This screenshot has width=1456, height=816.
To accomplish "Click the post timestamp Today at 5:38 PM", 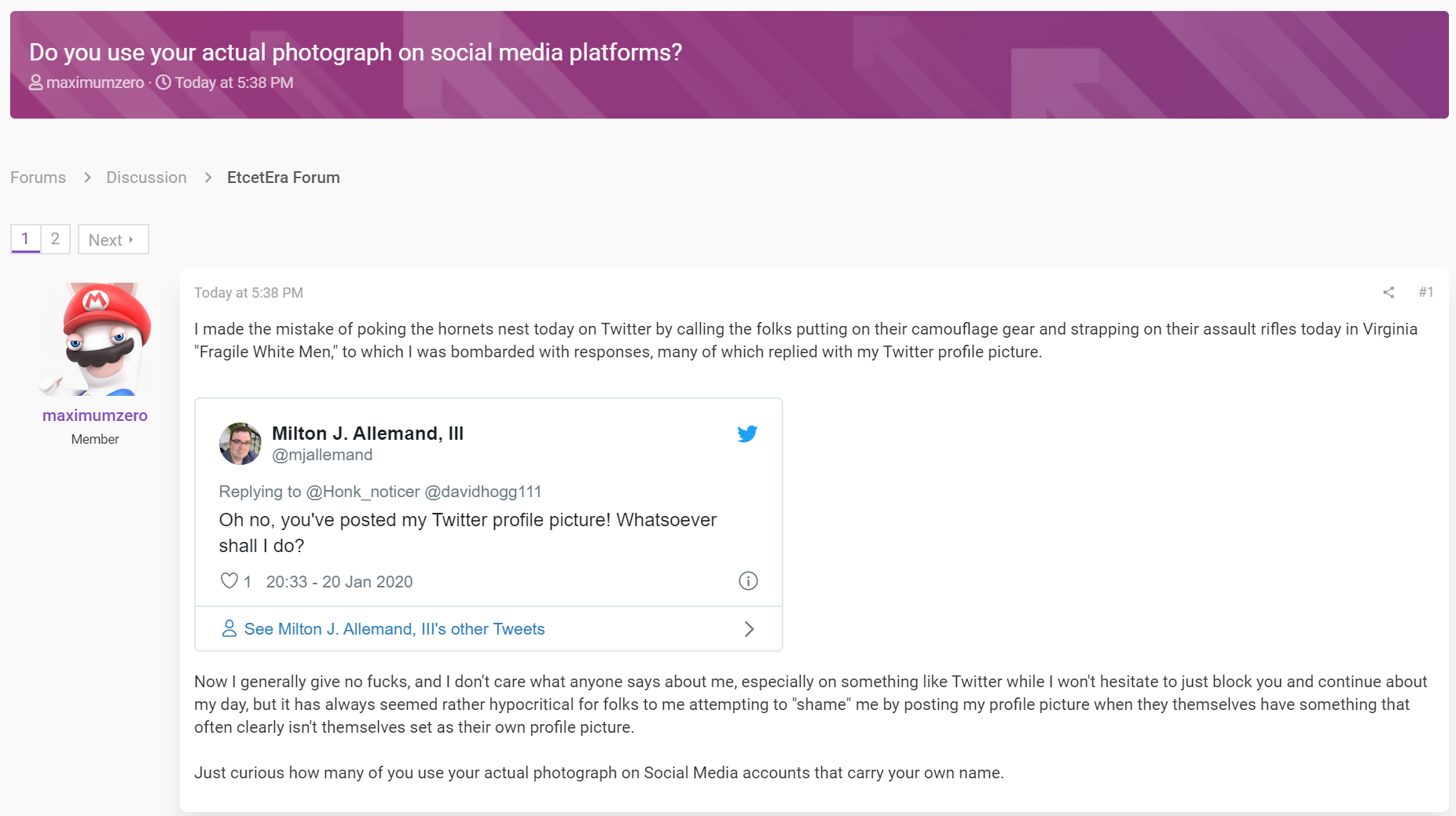I will tap(248, 293).
